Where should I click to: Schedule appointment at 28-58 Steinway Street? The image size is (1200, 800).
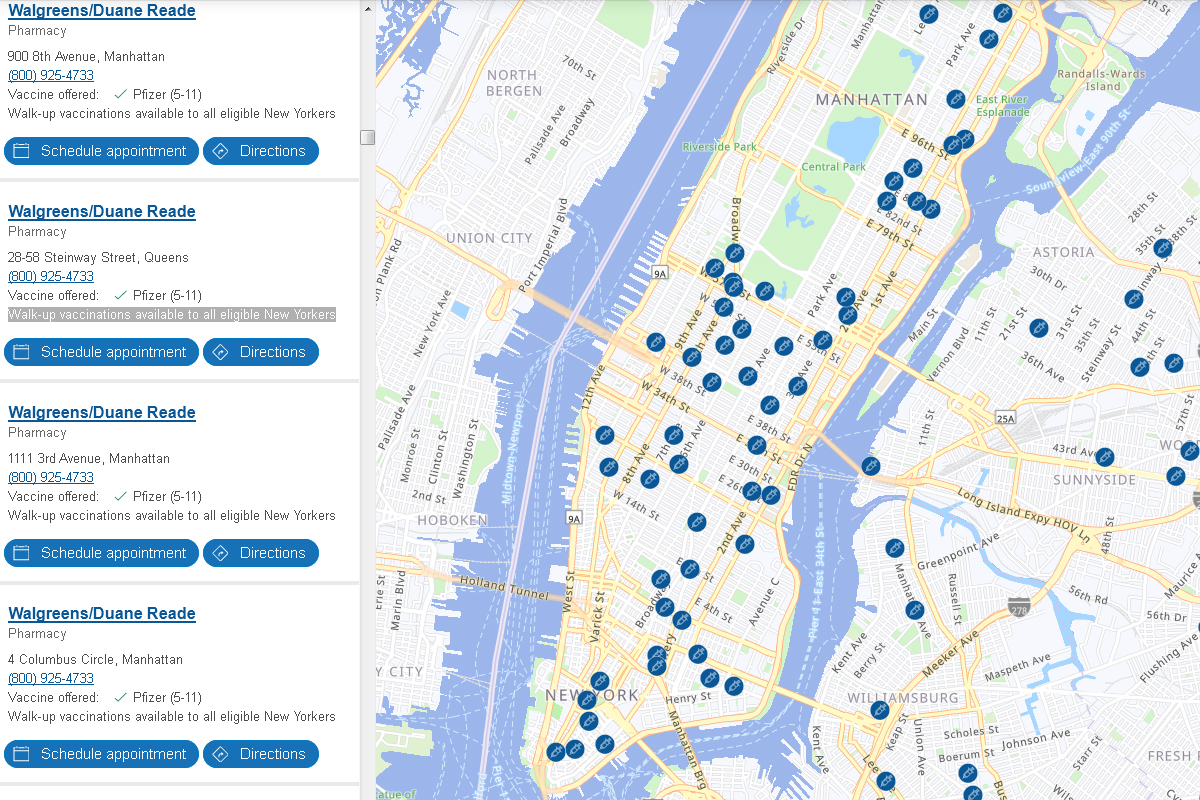101,352
